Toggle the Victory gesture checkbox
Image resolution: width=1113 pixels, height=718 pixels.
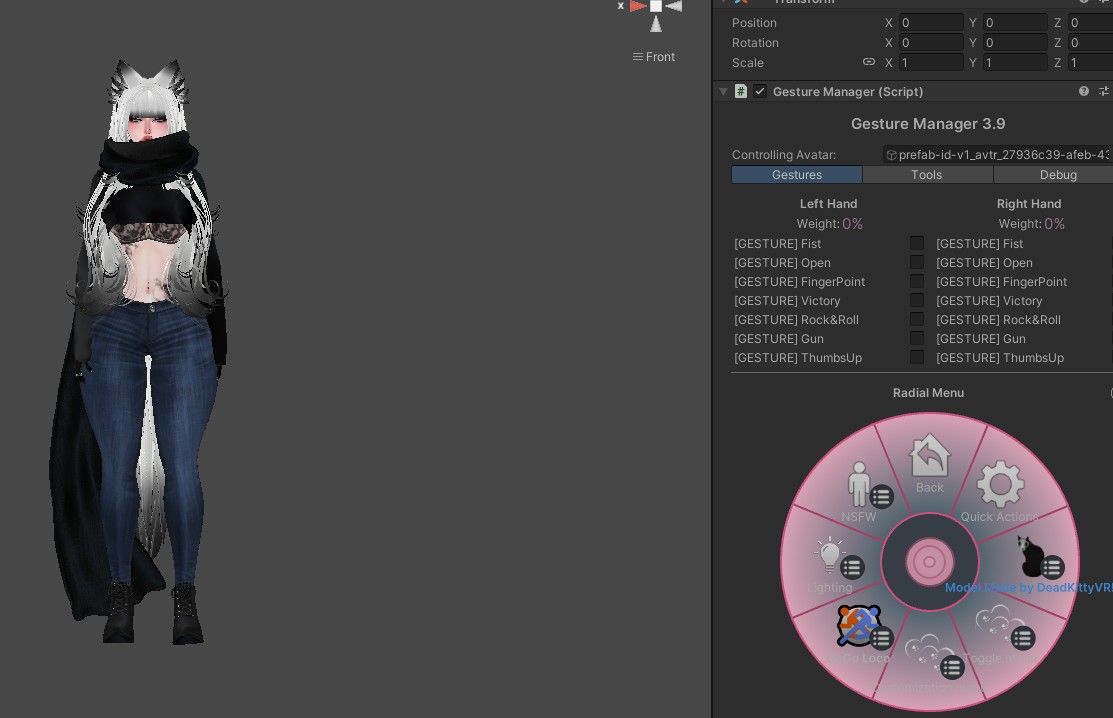pyautogui.click(x=917, y=300)
